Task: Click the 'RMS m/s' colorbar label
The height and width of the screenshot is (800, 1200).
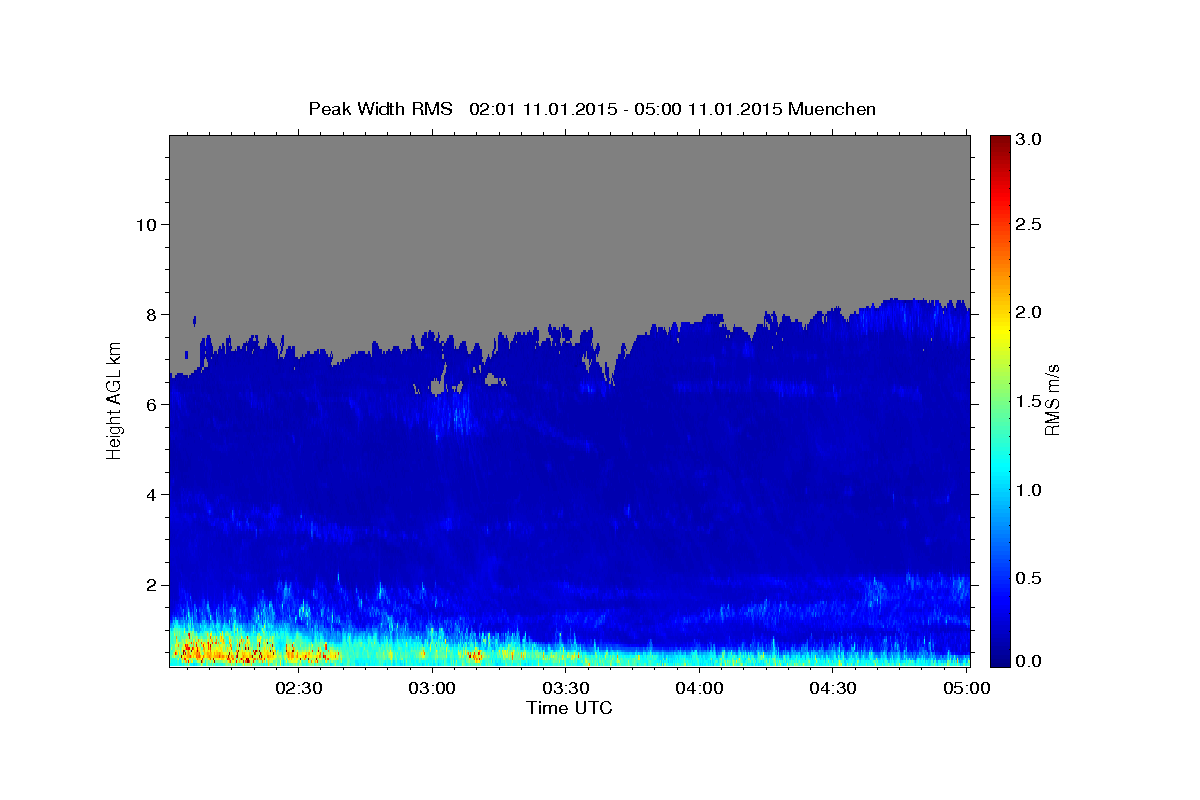Action: point(1052,400)
